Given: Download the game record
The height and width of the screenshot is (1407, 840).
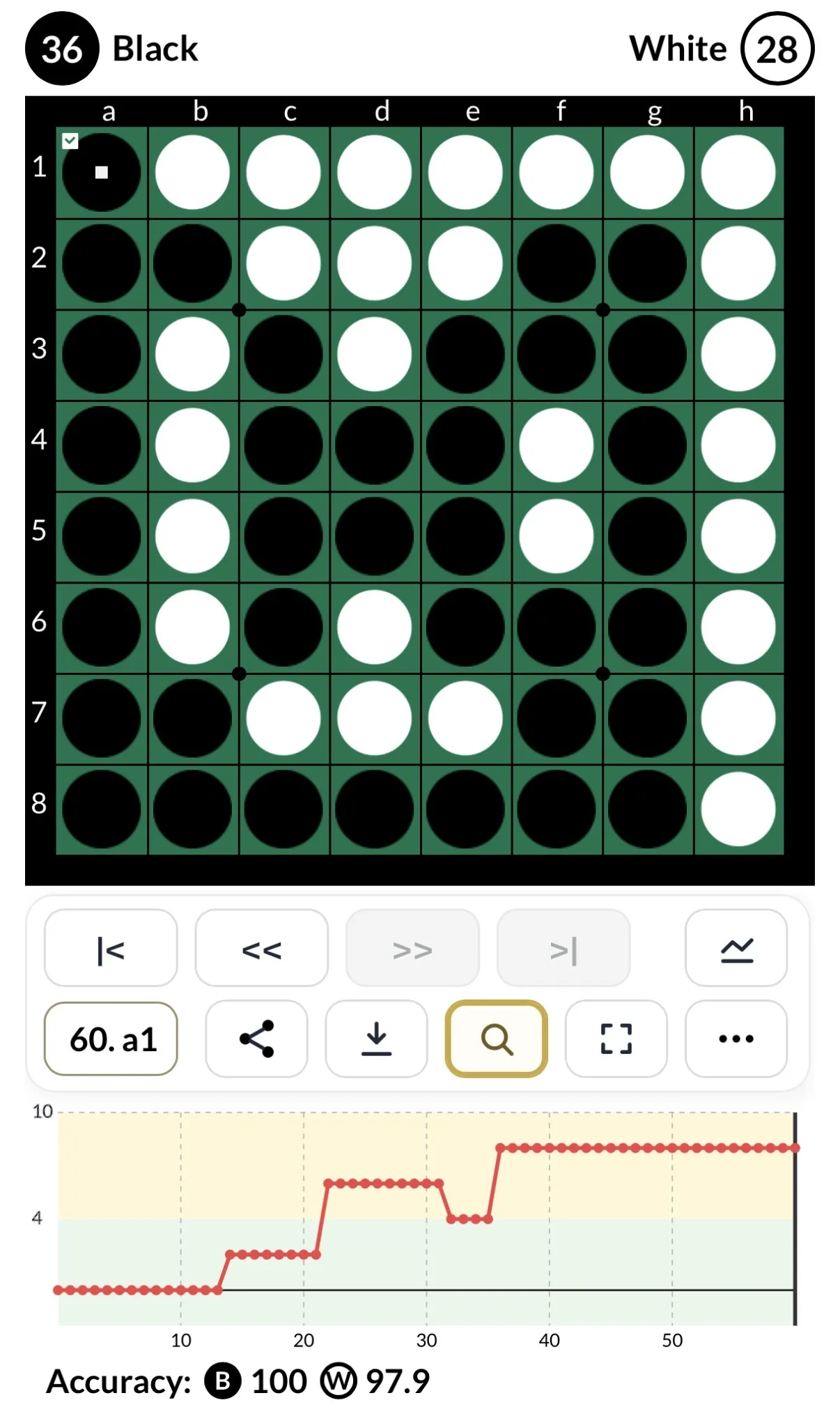Looking at the screenshot, I should [x=376, y=1039].
